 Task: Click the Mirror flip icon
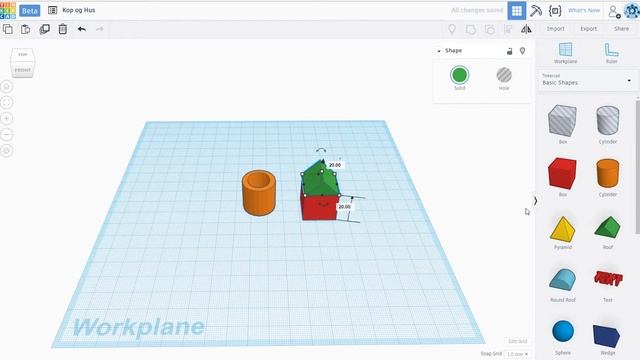526,29
